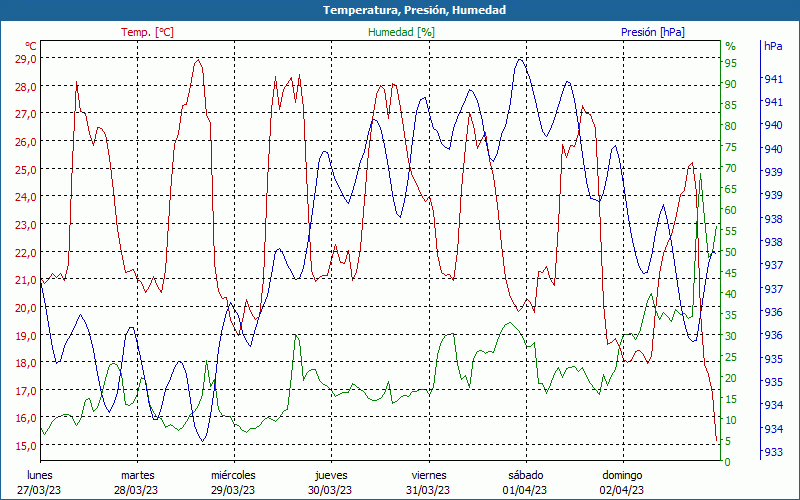
Task: Click the "domingo" day label
Action: [622, 475]
